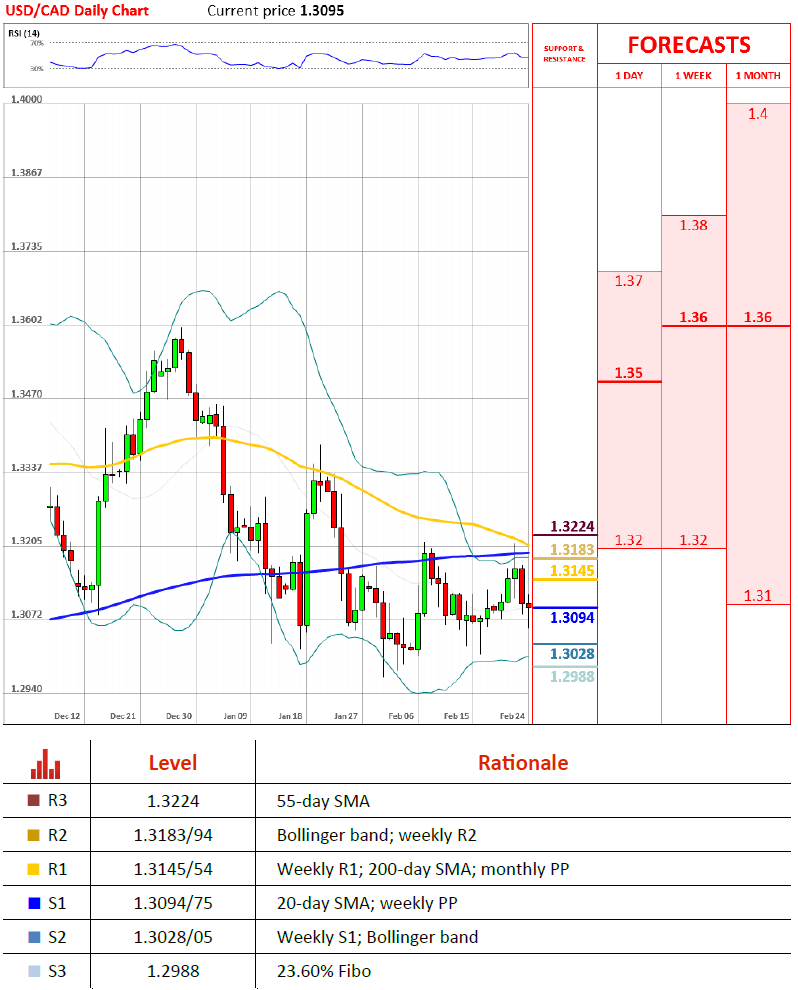This screenshot has width=798, height=990.
Task: Click the 'Level' table column header
Action: point(173,763)
